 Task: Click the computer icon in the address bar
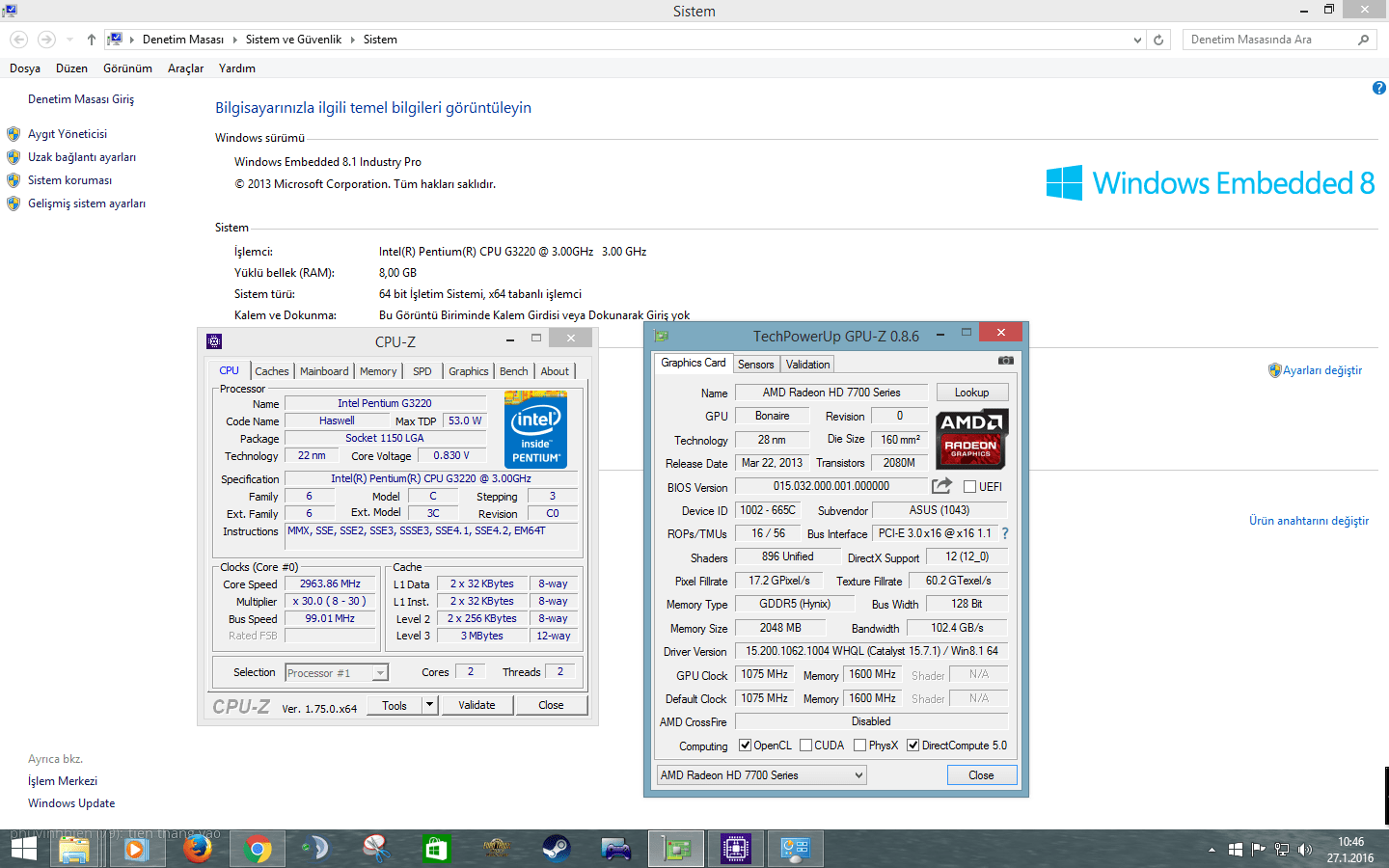115,40
